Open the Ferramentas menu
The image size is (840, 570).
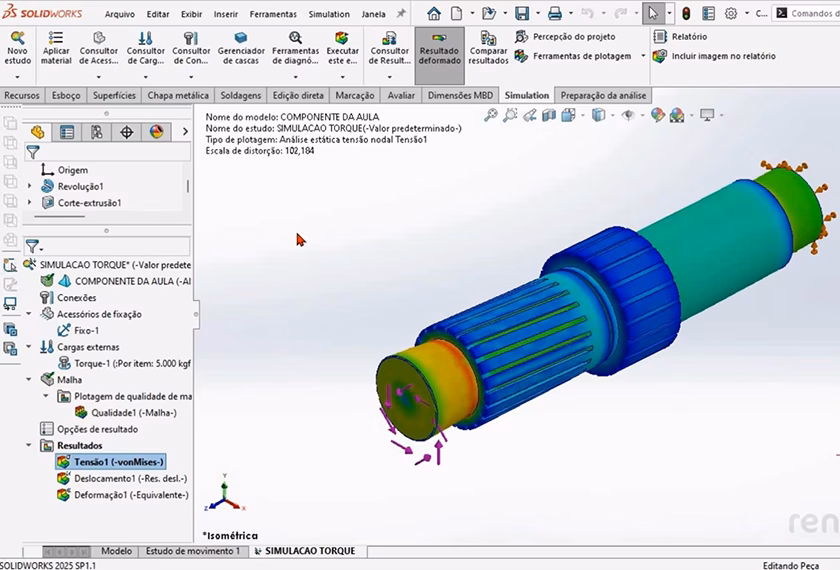click(x=273, y=14)
